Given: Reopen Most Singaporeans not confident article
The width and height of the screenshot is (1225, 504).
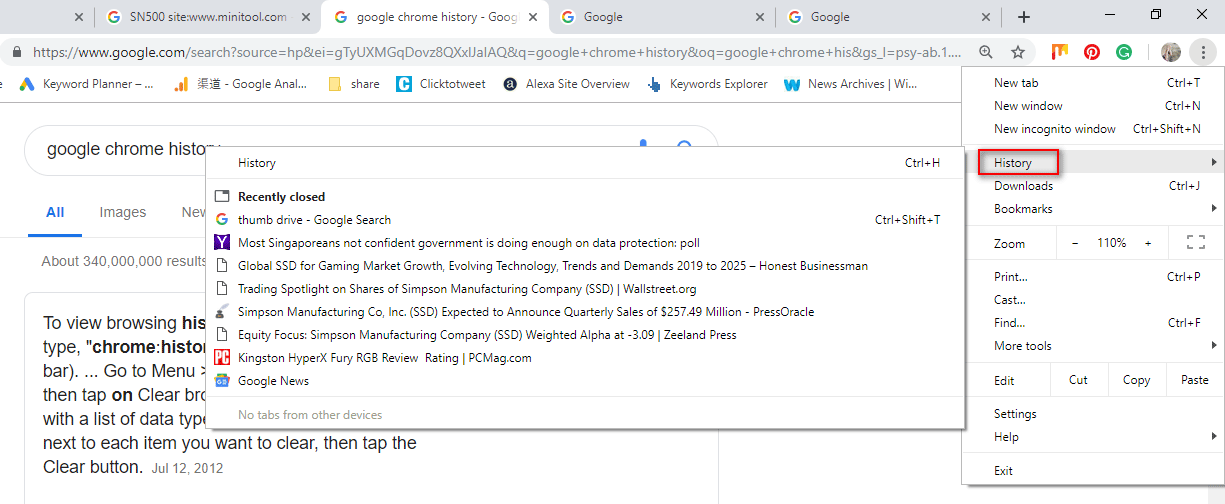Looking at the screenshot, I should 585,243.
